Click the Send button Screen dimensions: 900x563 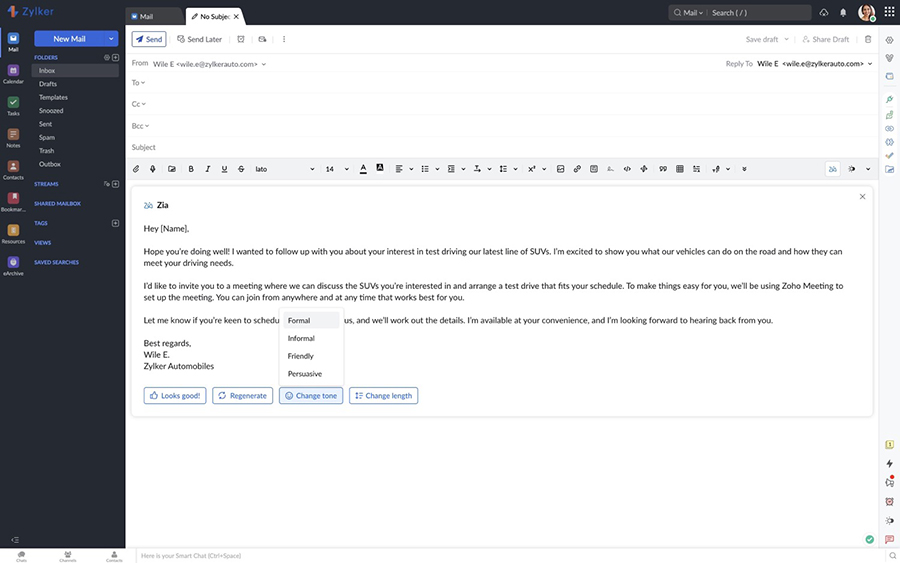[x=149, y=39]
